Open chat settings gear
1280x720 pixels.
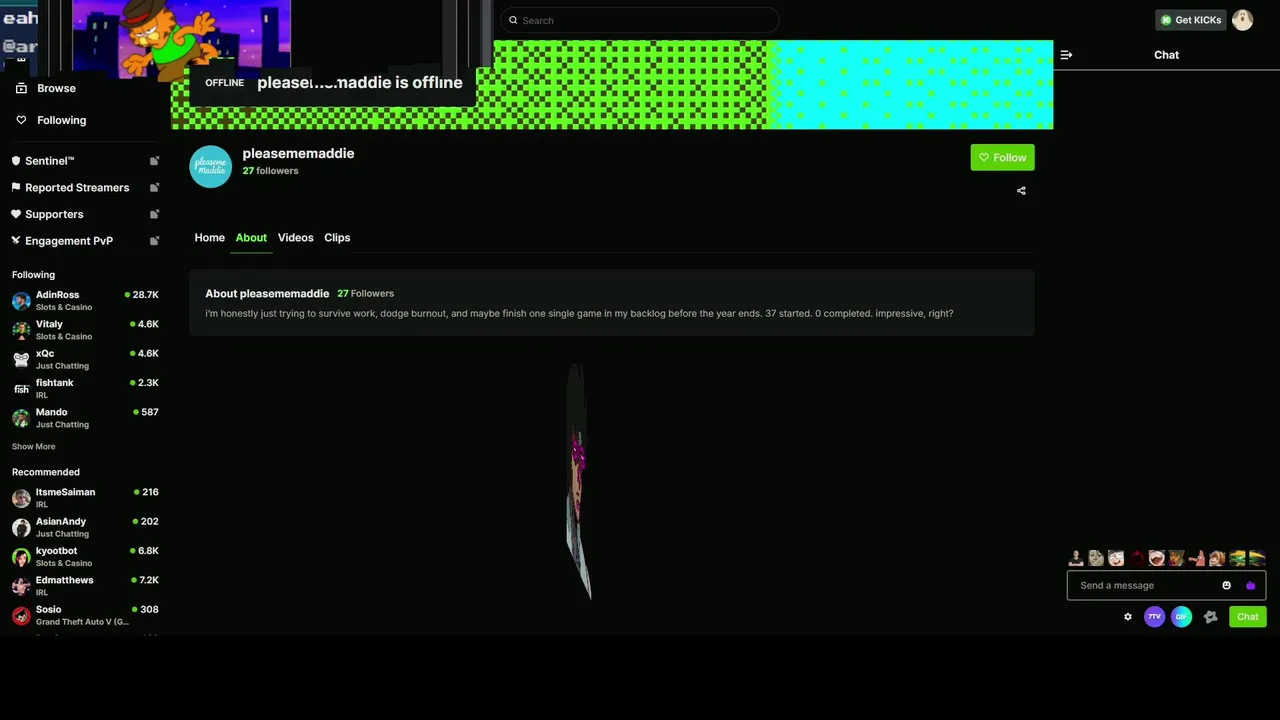[1128, 617]
